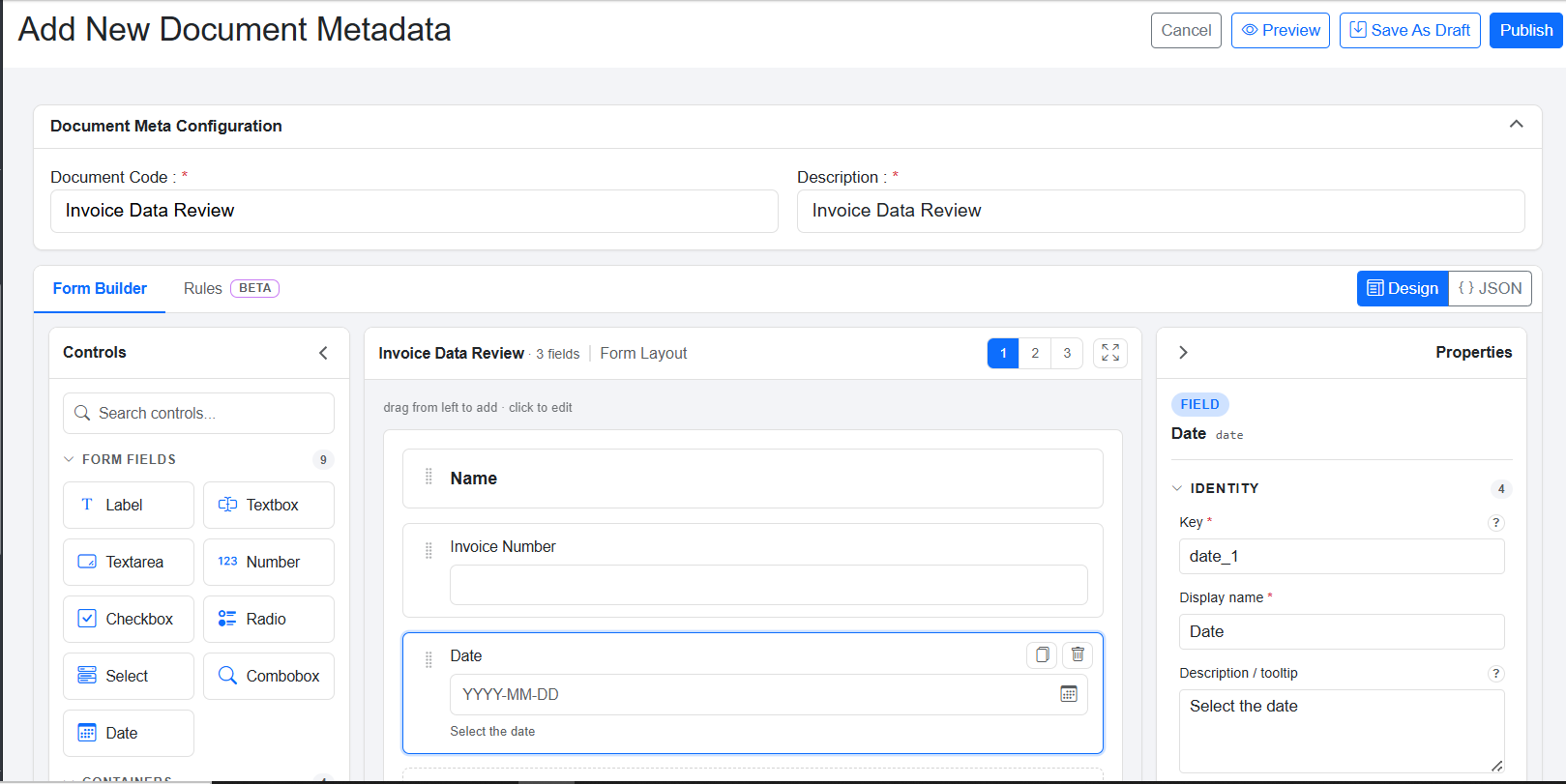Click the '3 fields' count text

558,355
